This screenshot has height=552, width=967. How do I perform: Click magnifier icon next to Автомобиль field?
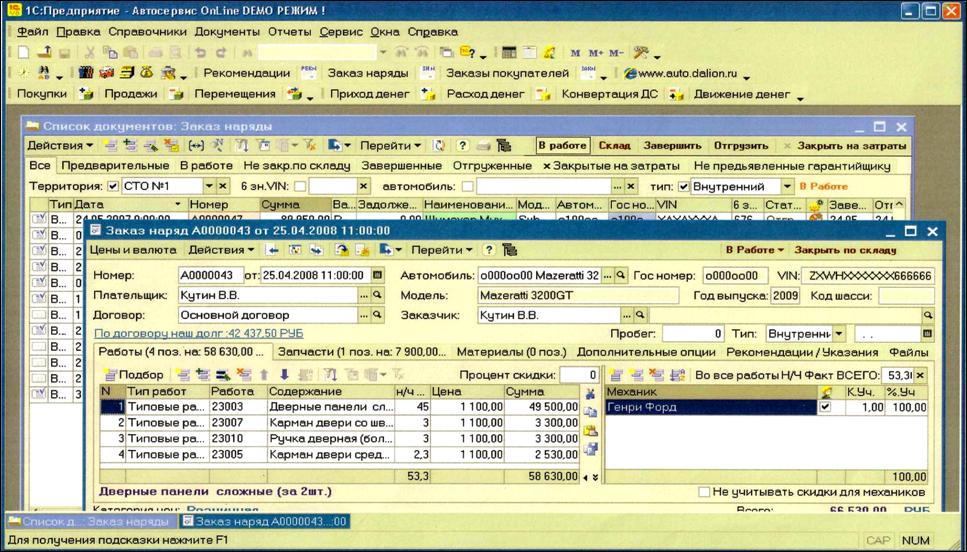click(x=621, y=276)
